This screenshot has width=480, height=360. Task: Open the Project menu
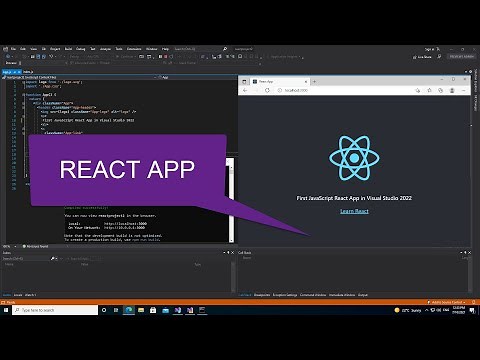tap(55, 49)
